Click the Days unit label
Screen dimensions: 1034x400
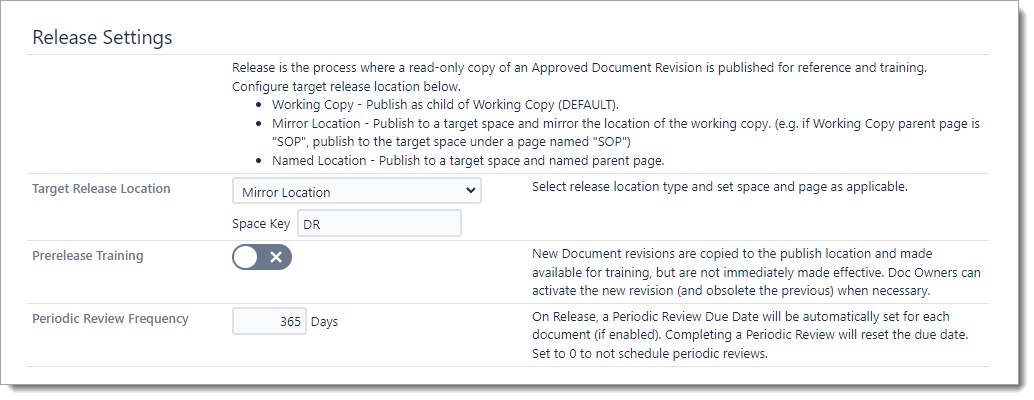coord(325,322)
